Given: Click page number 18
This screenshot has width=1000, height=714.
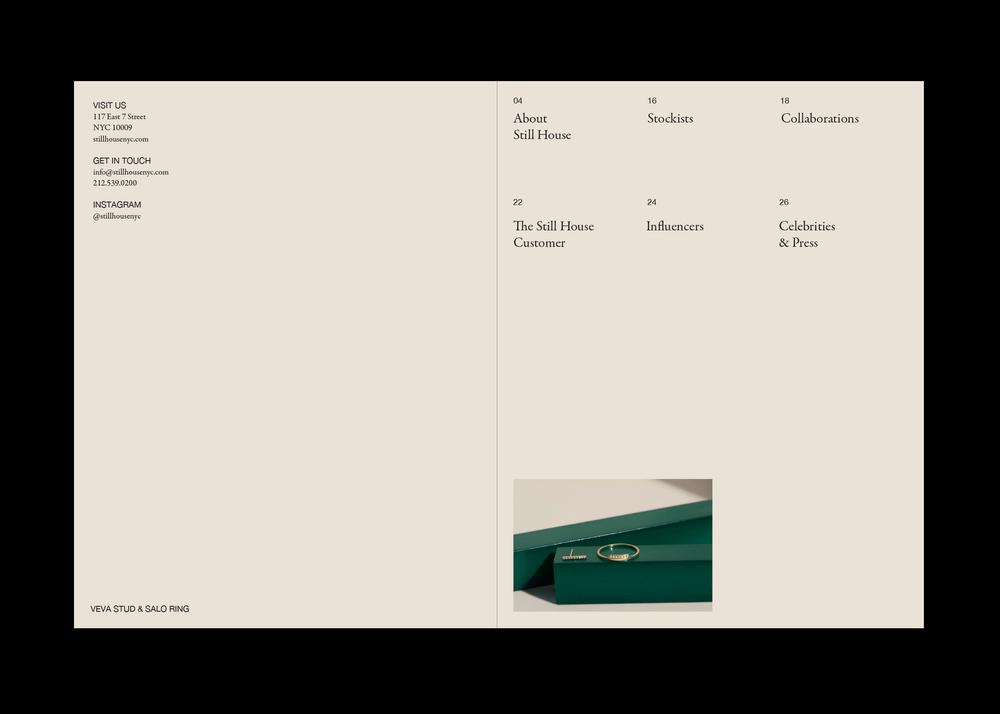Looking at the screenshot, I should pyautogui.click(x=784, y=101).
